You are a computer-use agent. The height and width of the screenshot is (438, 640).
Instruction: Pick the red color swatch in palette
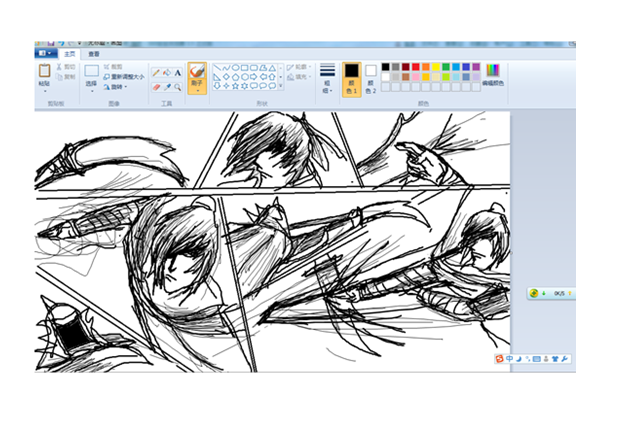click(416, 67)
